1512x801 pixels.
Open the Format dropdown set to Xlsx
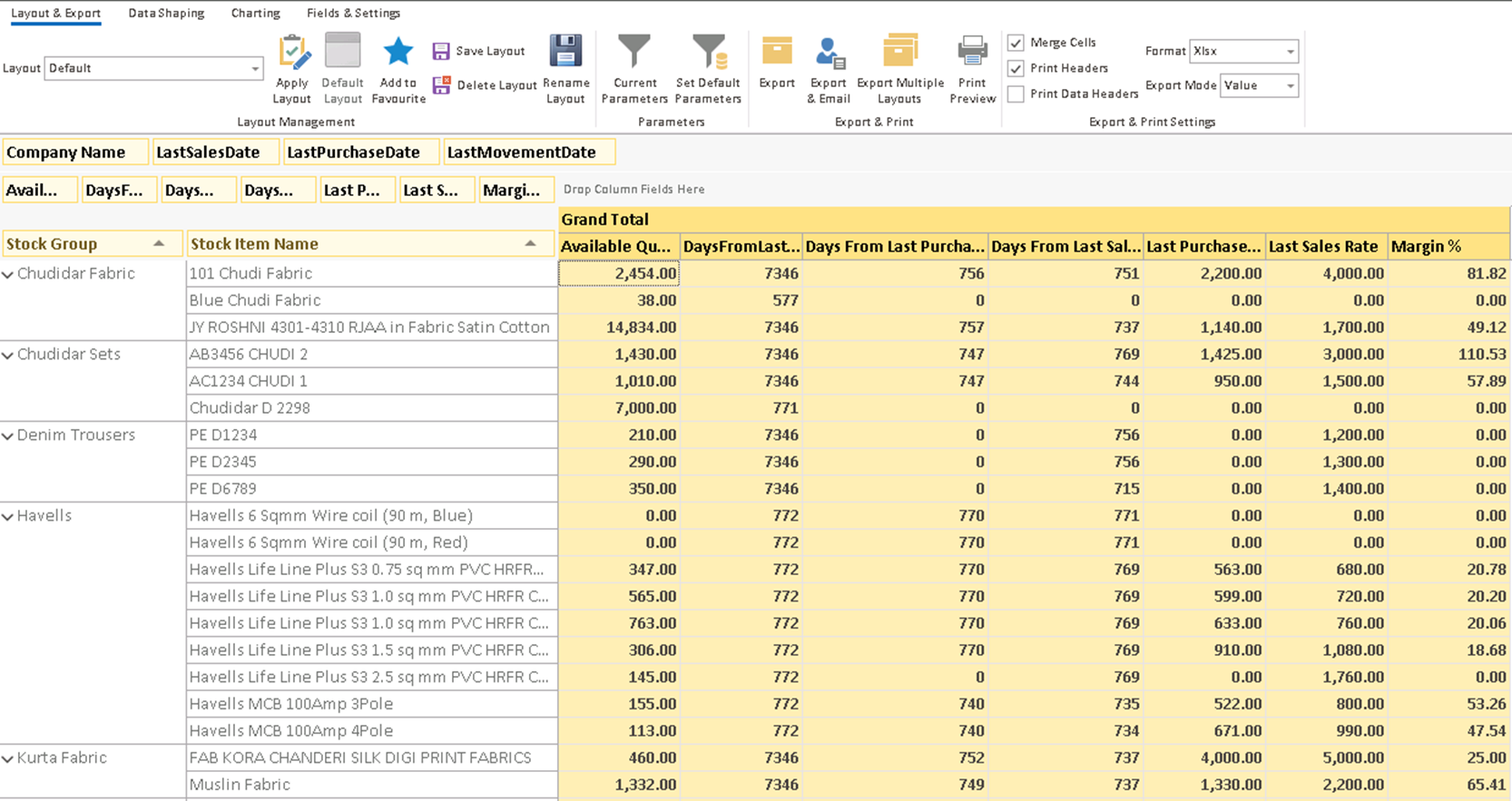1244,51
